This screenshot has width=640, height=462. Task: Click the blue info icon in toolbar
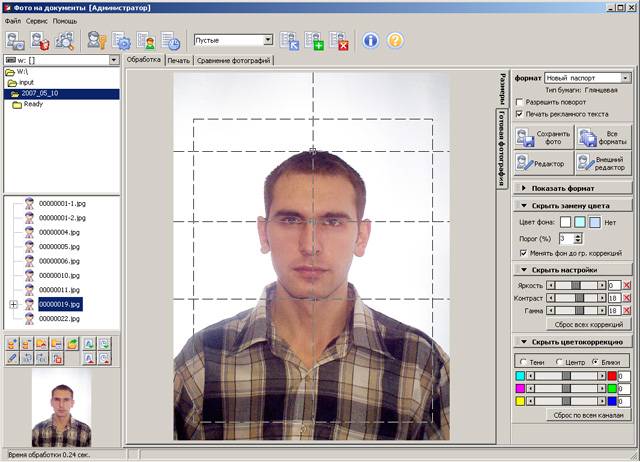pyautogui.click(x=370, y=41)
